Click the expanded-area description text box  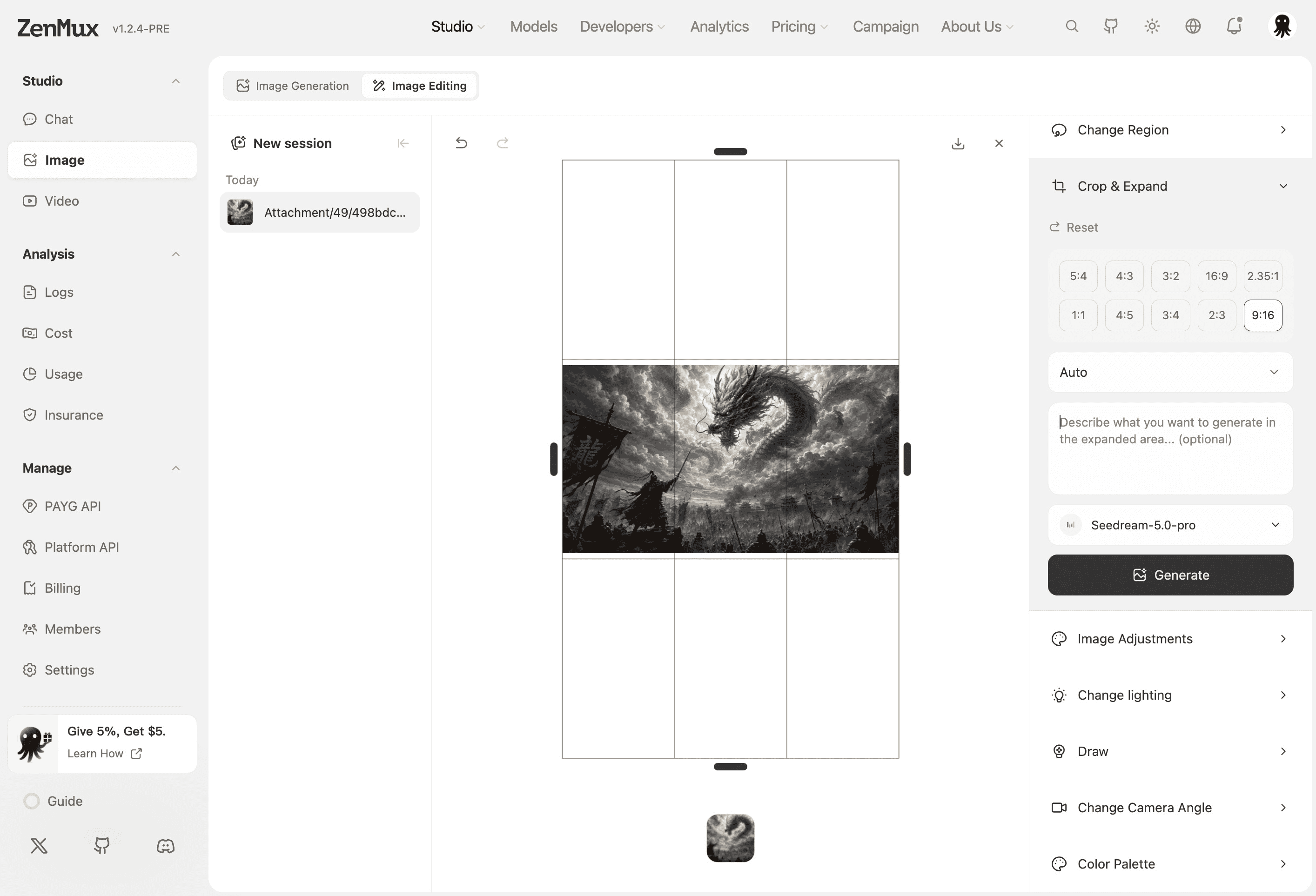point(1170,449)
